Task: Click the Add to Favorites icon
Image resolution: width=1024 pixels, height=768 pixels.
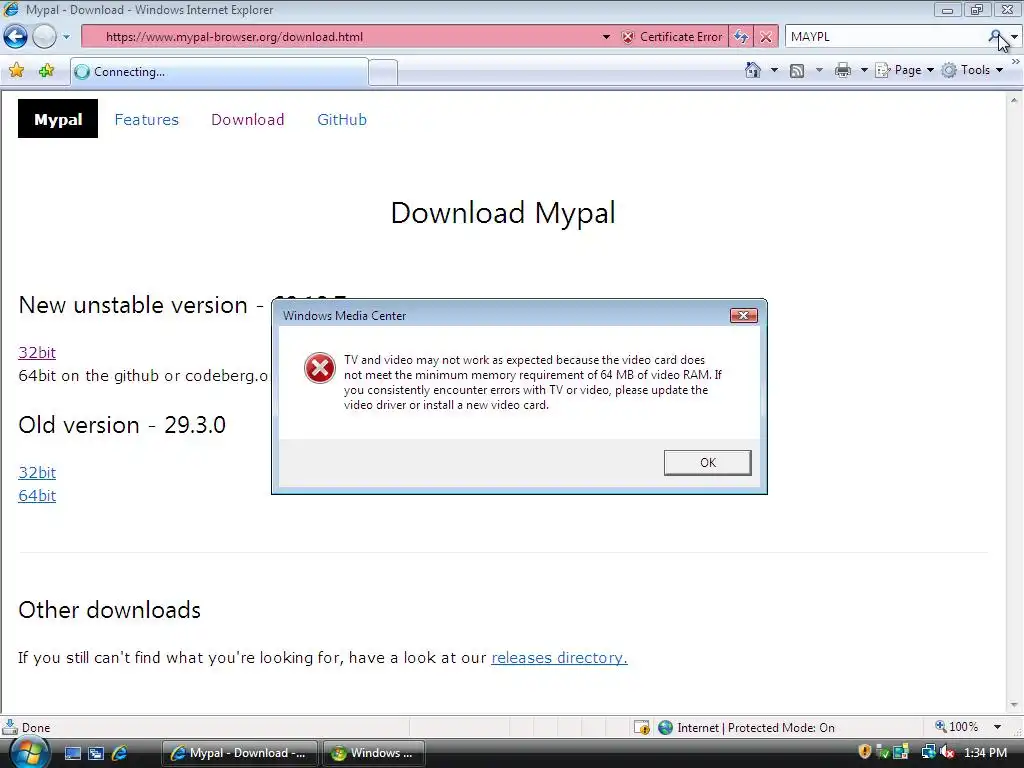Action: (46, 71)
